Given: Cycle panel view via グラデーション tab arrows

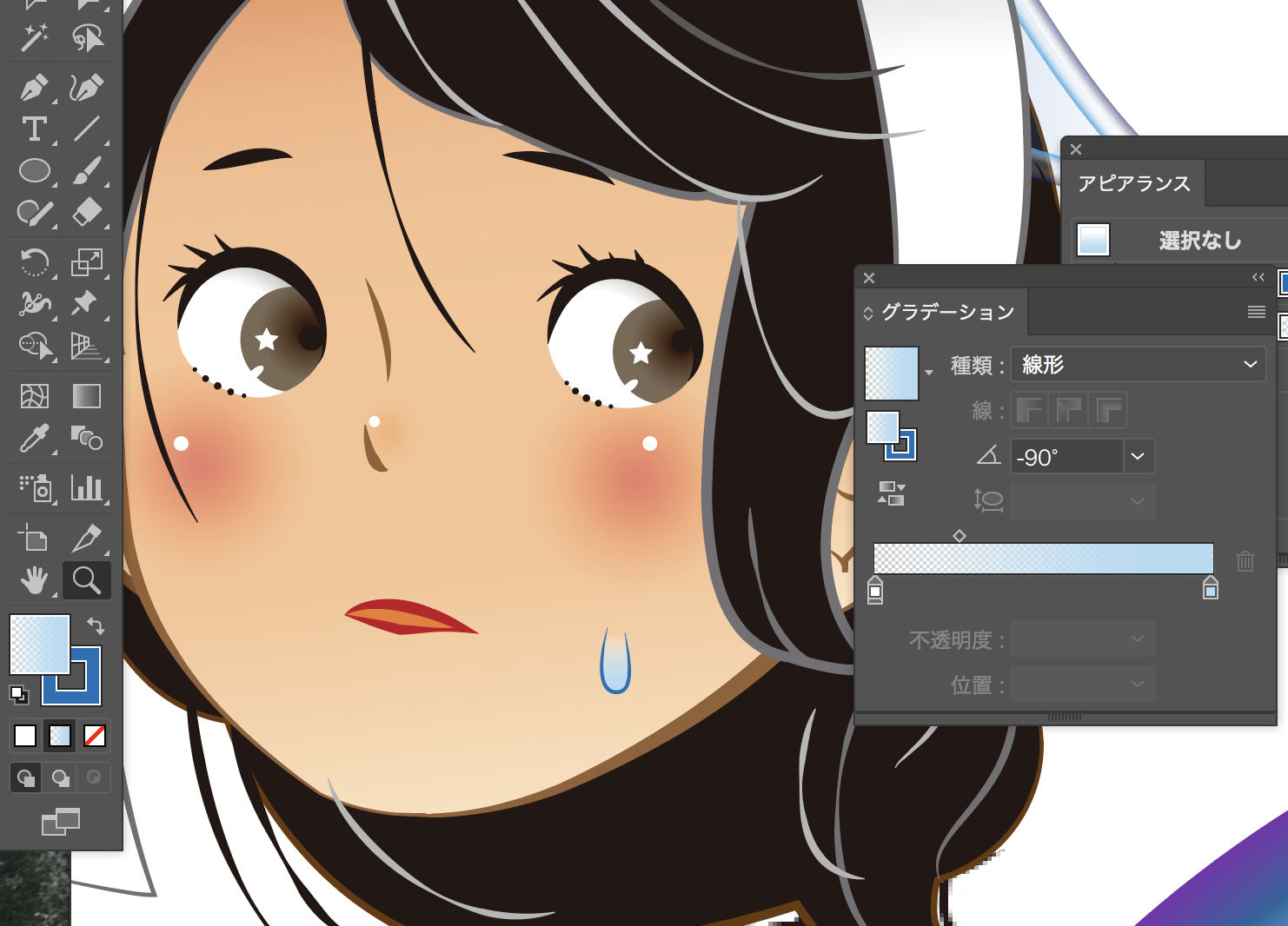Looking at the screenshot, I should point(867,313).
